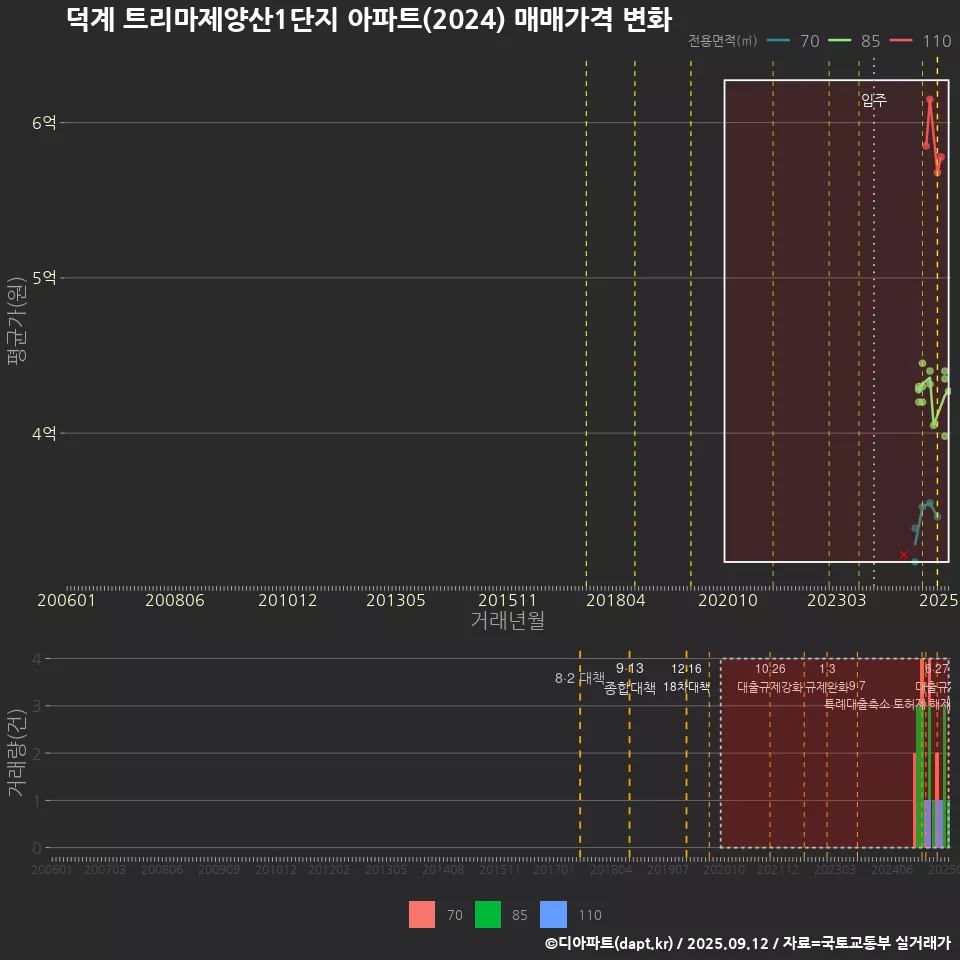The width and height of the screenshot is (960, 960).
Task: Click the 202112 tick in volume chart
Action: (x=778, y=869)
